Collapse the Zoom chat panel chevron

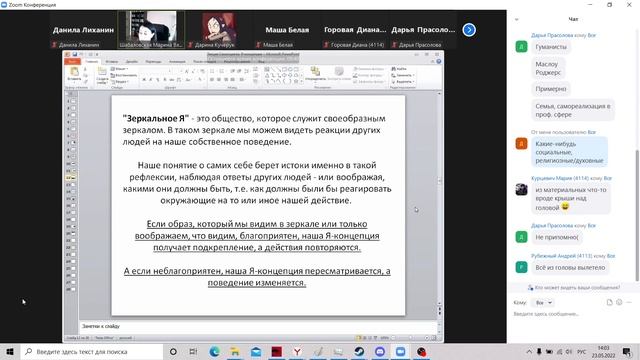[517, 19]
